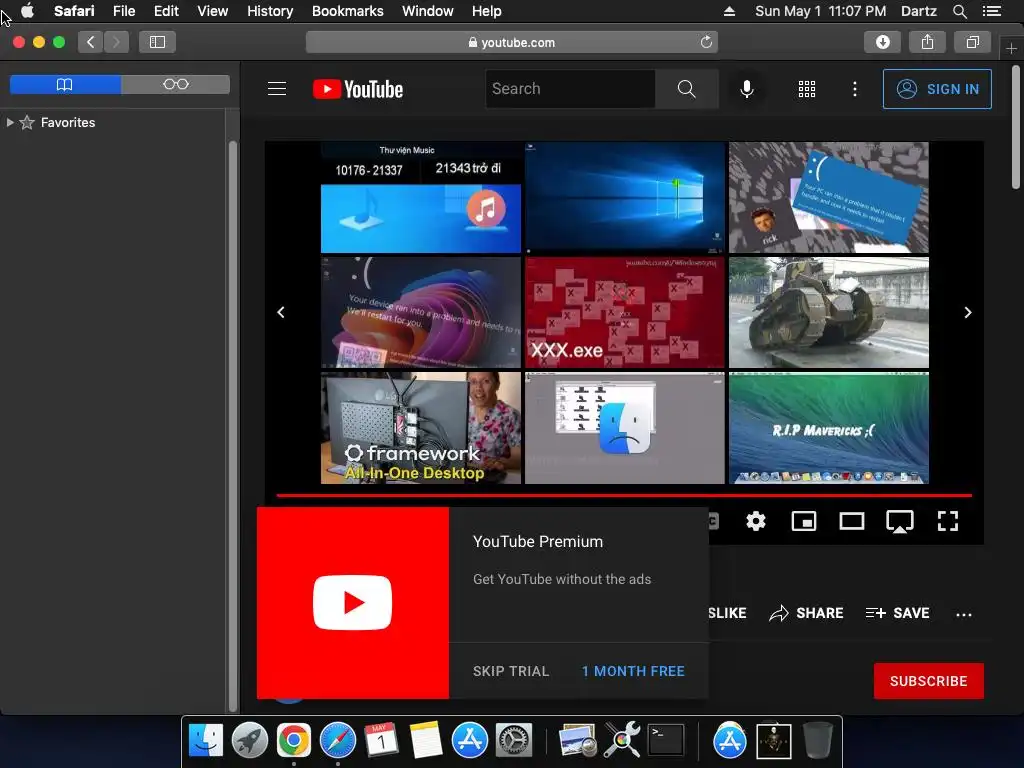Screen dimensions: 1024x768
Task: Show the Safari tab overview
Action: tap(972, 42)
